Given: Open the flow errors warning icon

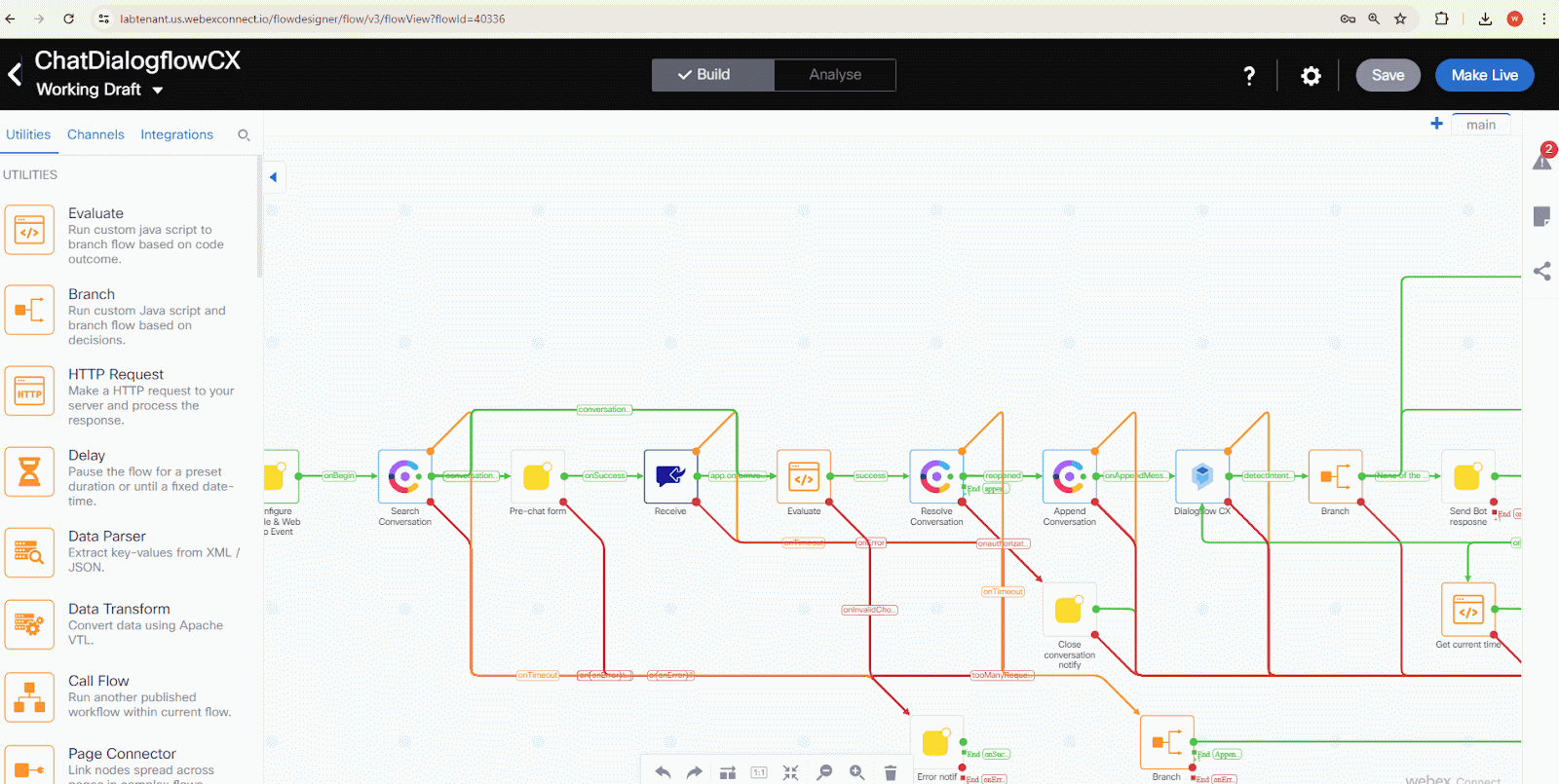Looking at the screenshot, I should (1542, 160).
